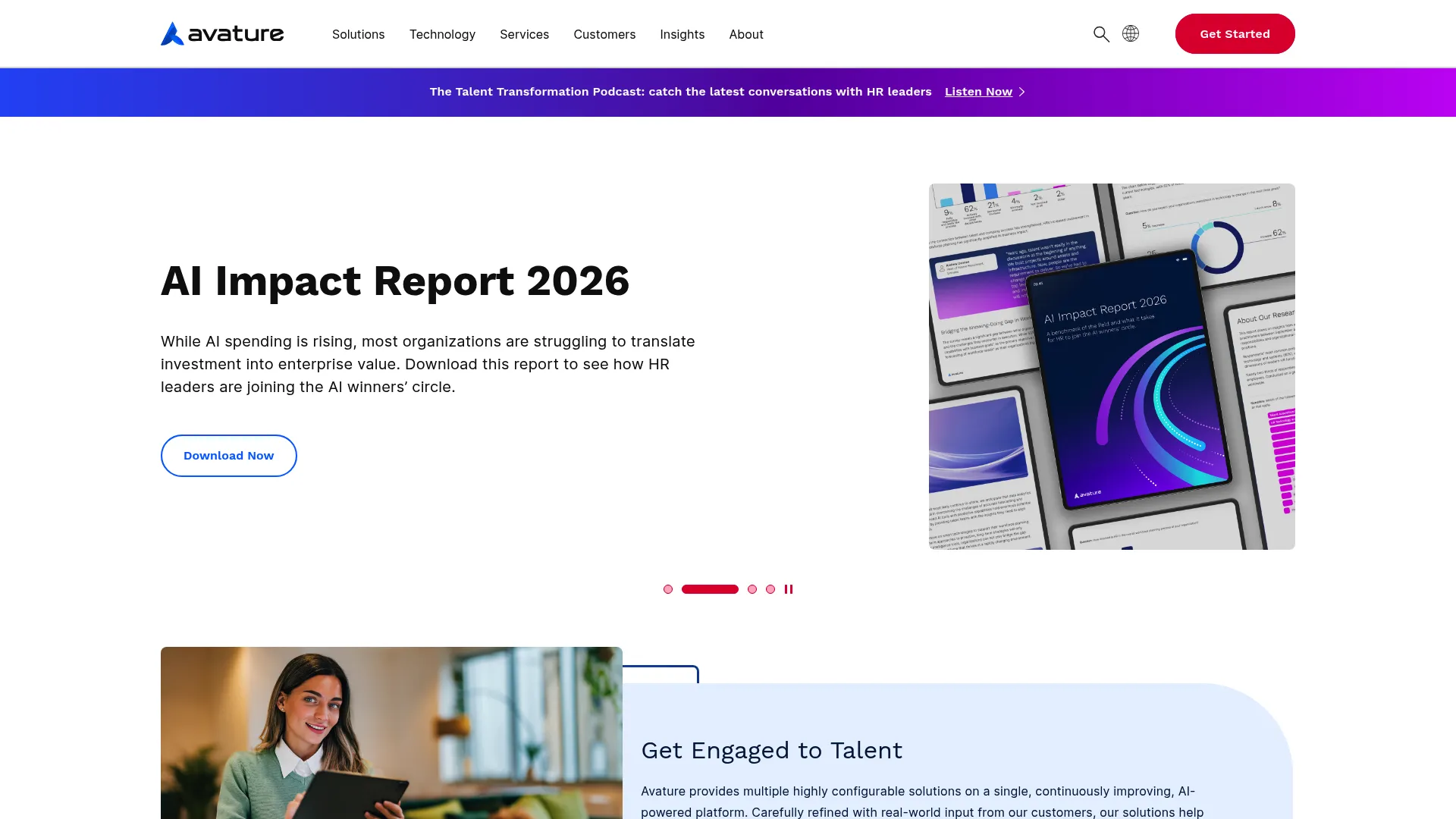Open the Technology menu
This screenshot has width=1456, height=819.
(442, 34)
